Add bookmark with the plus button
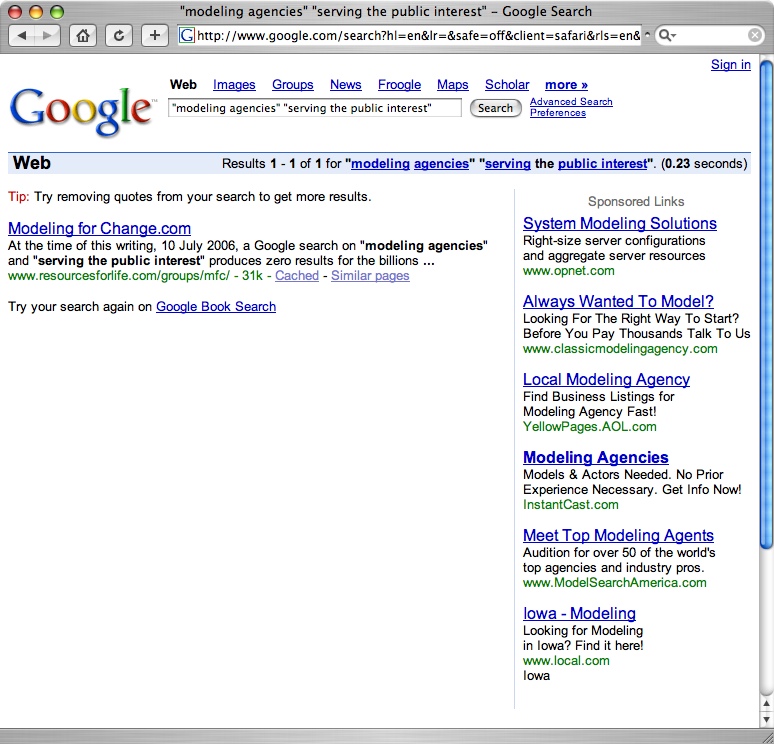 tap(154, 36)
